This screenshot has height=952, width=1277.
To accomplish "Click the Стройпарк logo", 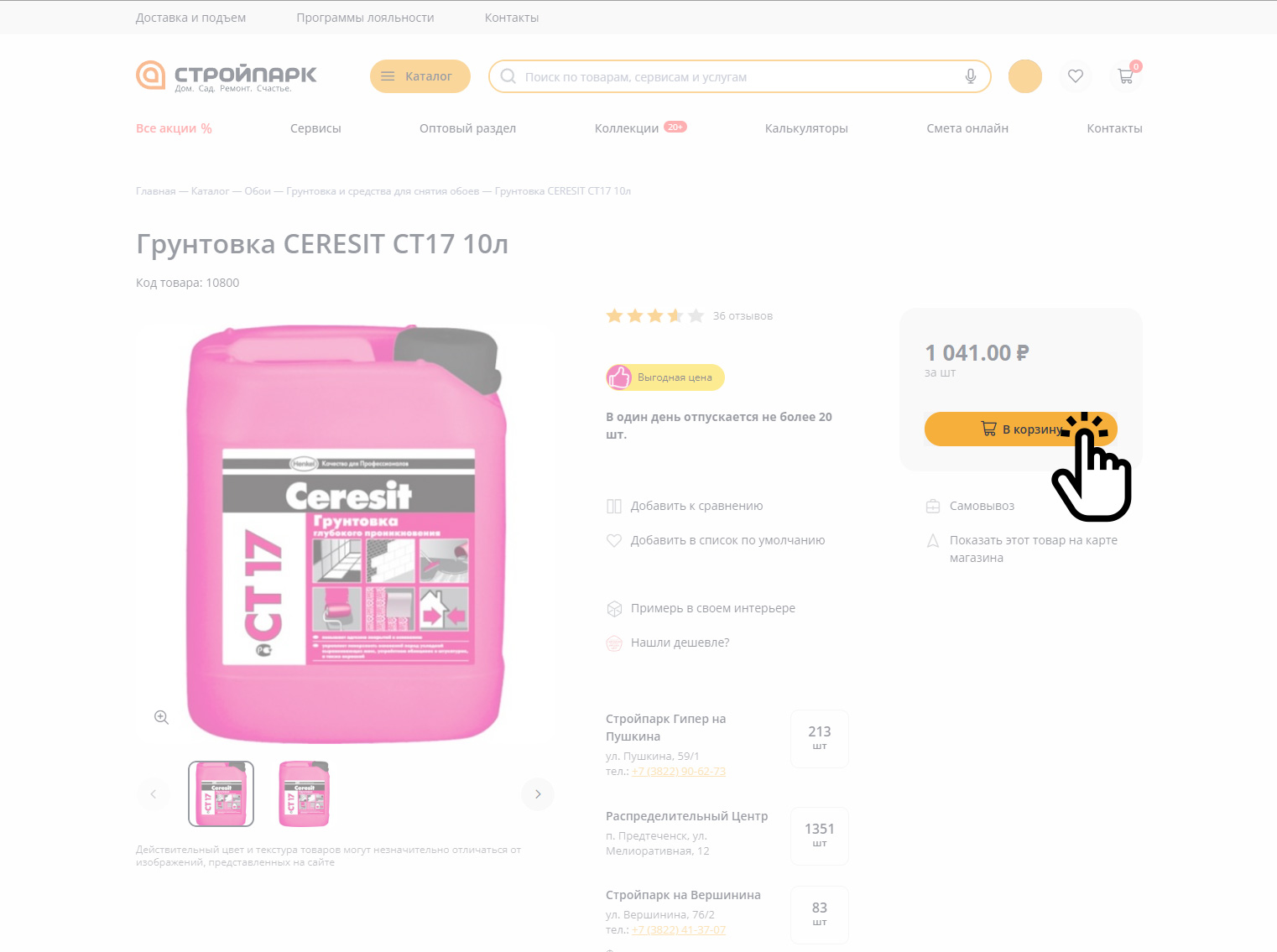I will tap(227, 76).
